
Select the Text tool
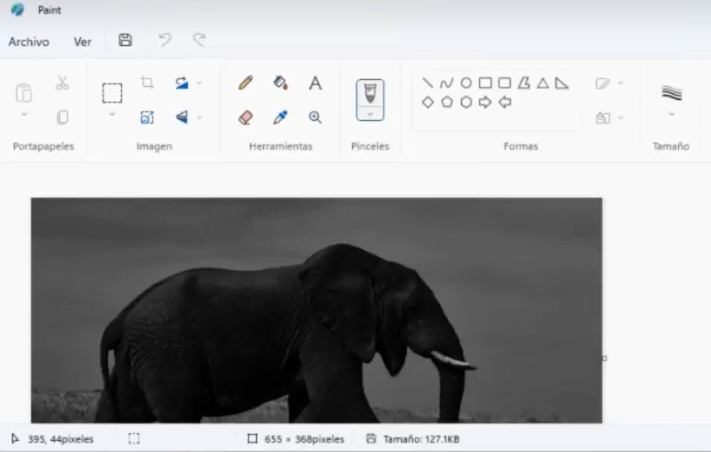[x=315, y=83]
